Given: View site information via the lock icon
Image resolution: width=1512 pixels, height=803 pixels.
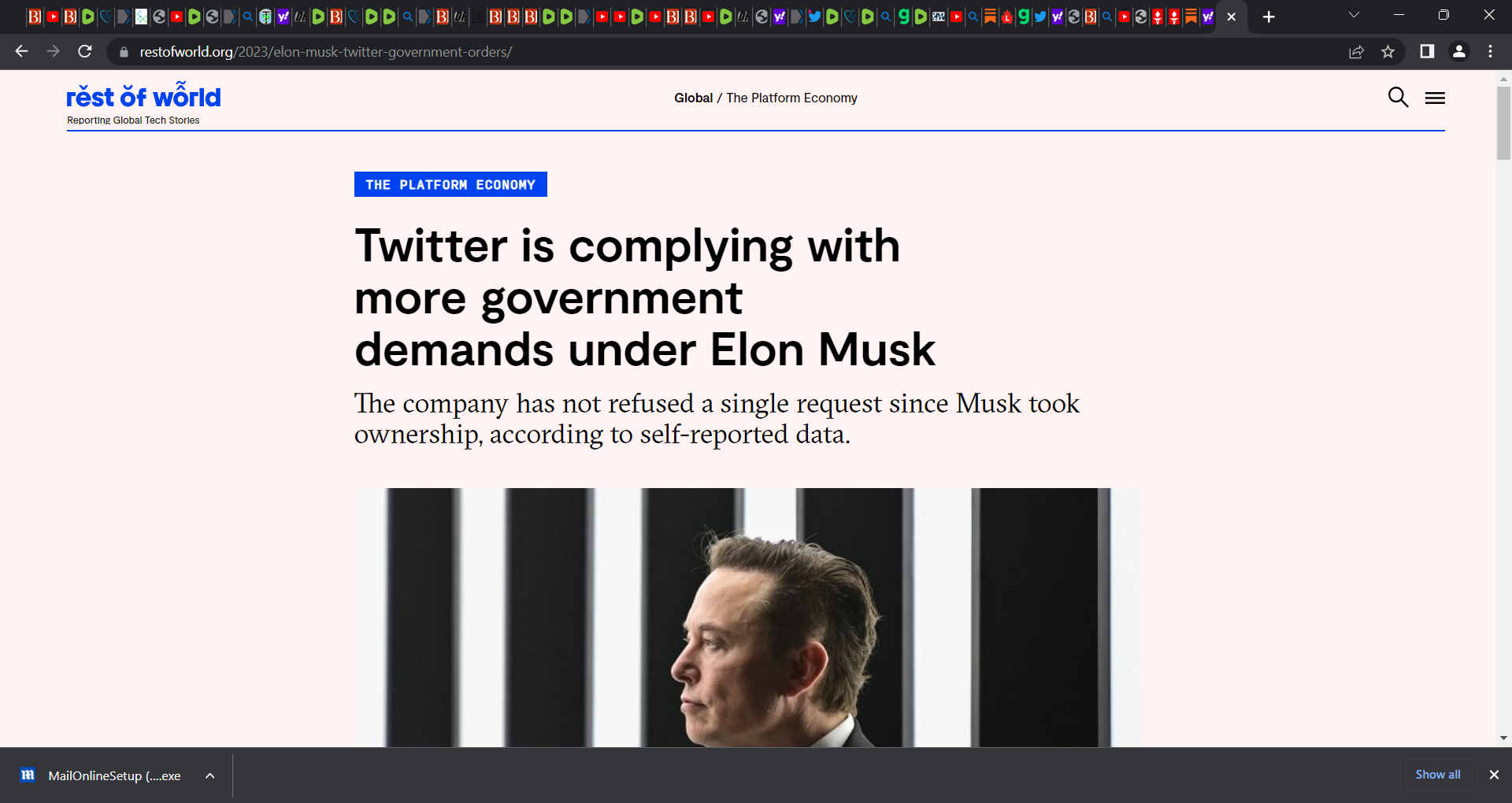Looking at the screenshot, I should 124,52.
